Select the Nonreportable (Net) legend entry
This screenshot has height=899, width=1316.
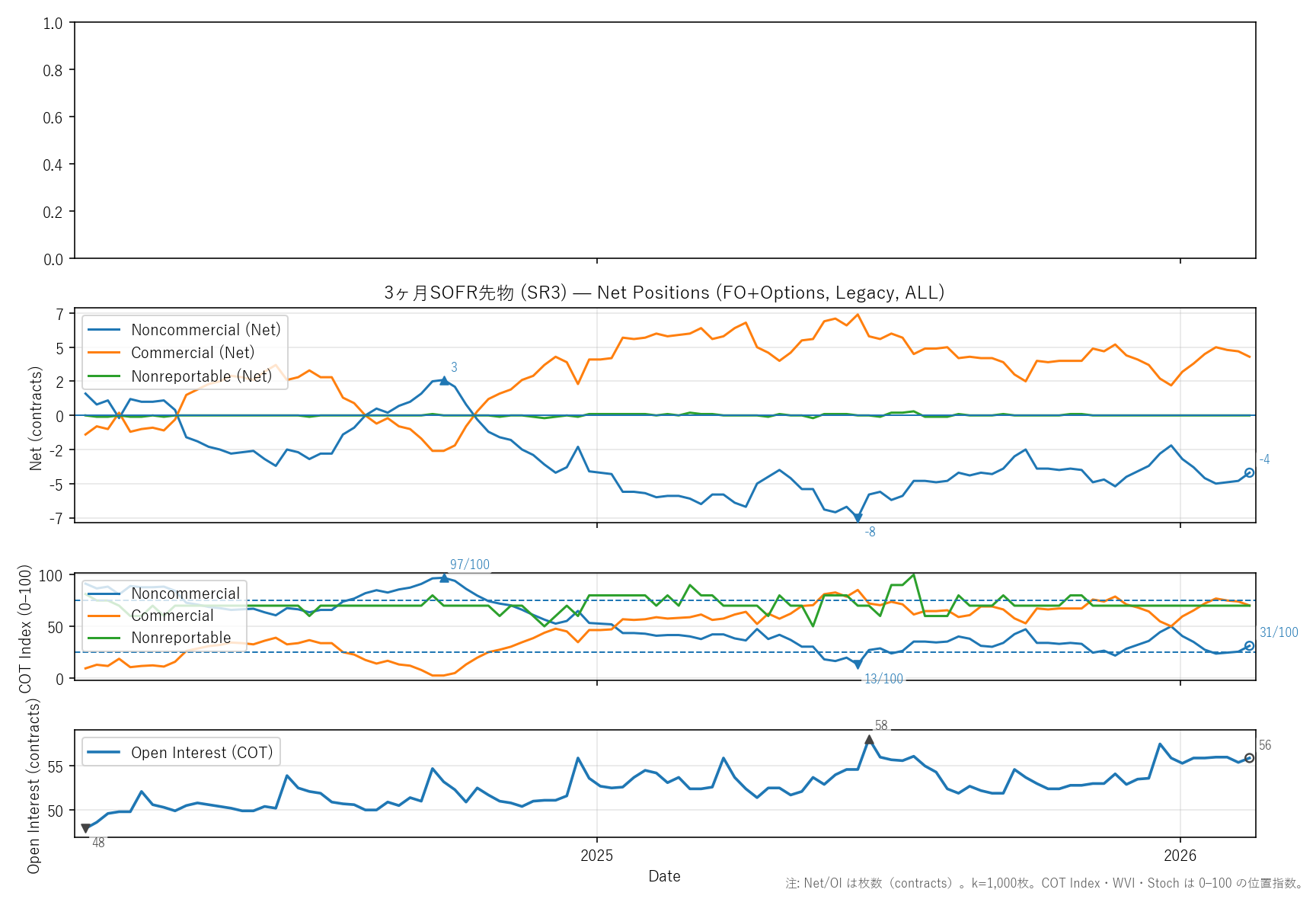point(201,376)
